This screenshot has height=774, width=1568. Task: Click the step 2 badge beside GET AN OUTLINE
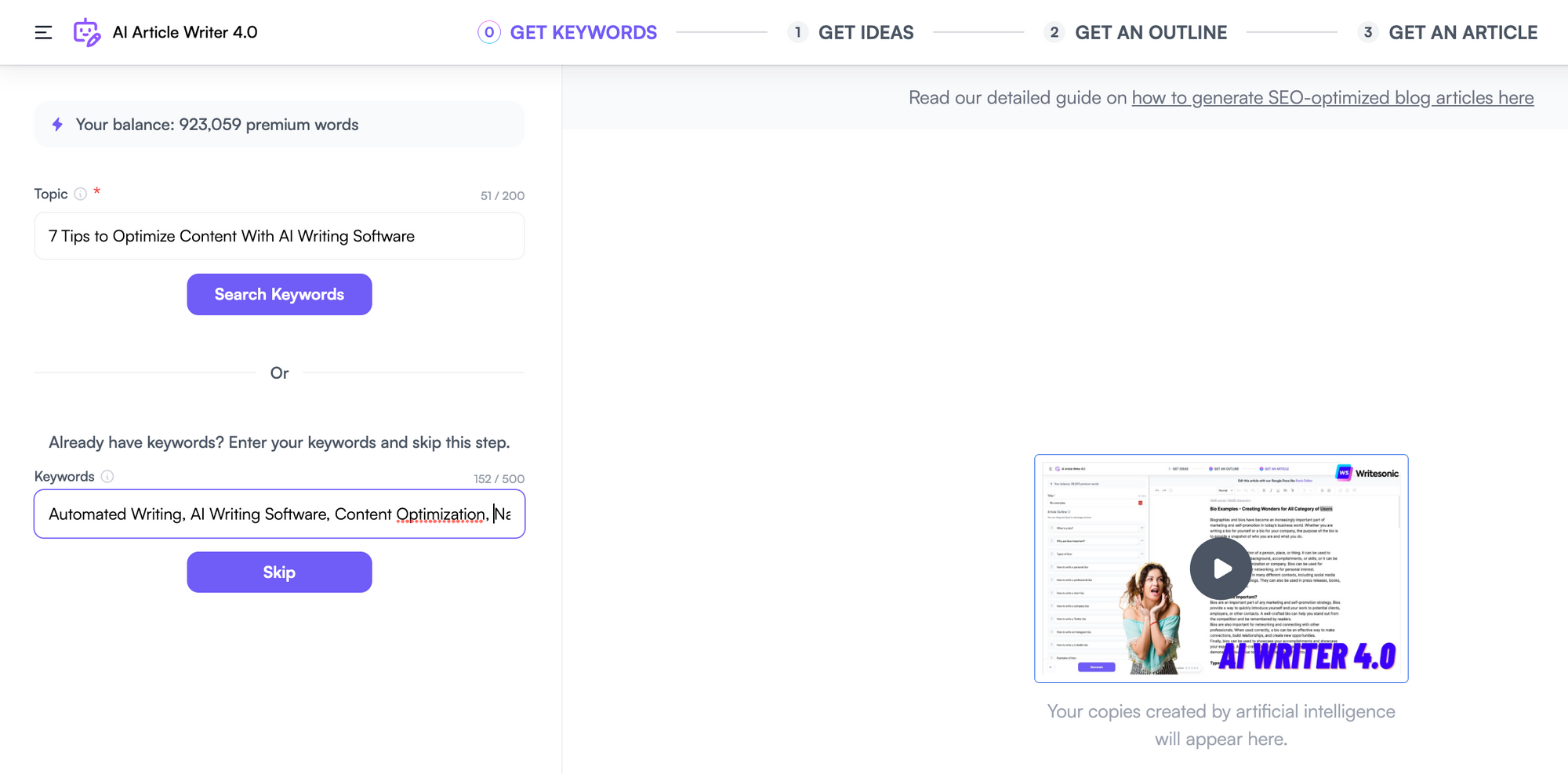(x=1054, y=32)
